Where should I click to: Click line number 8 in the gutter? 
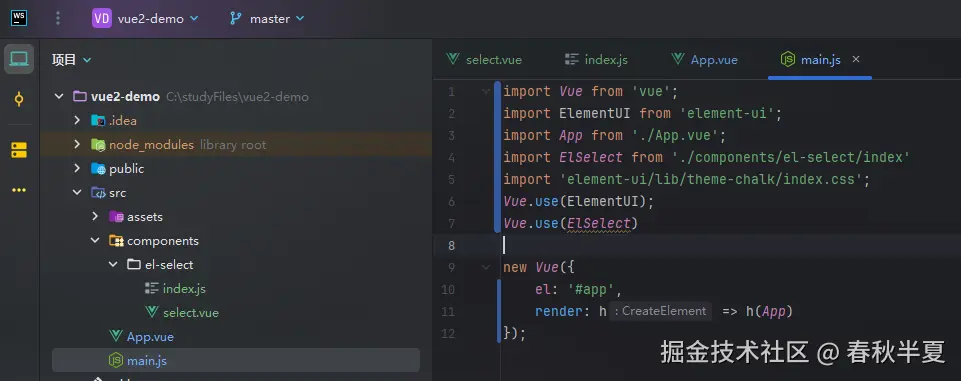click(x=451, y=246)
